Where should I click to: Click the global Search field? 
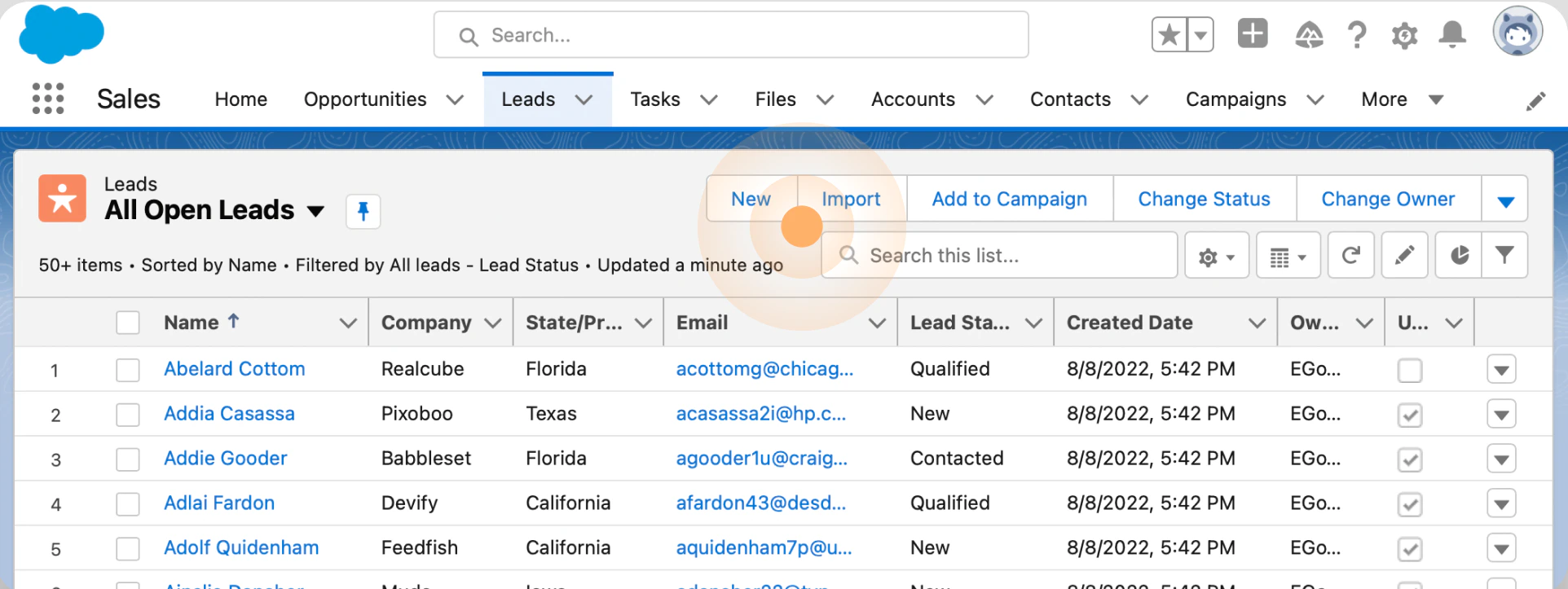tap(731, 35)
